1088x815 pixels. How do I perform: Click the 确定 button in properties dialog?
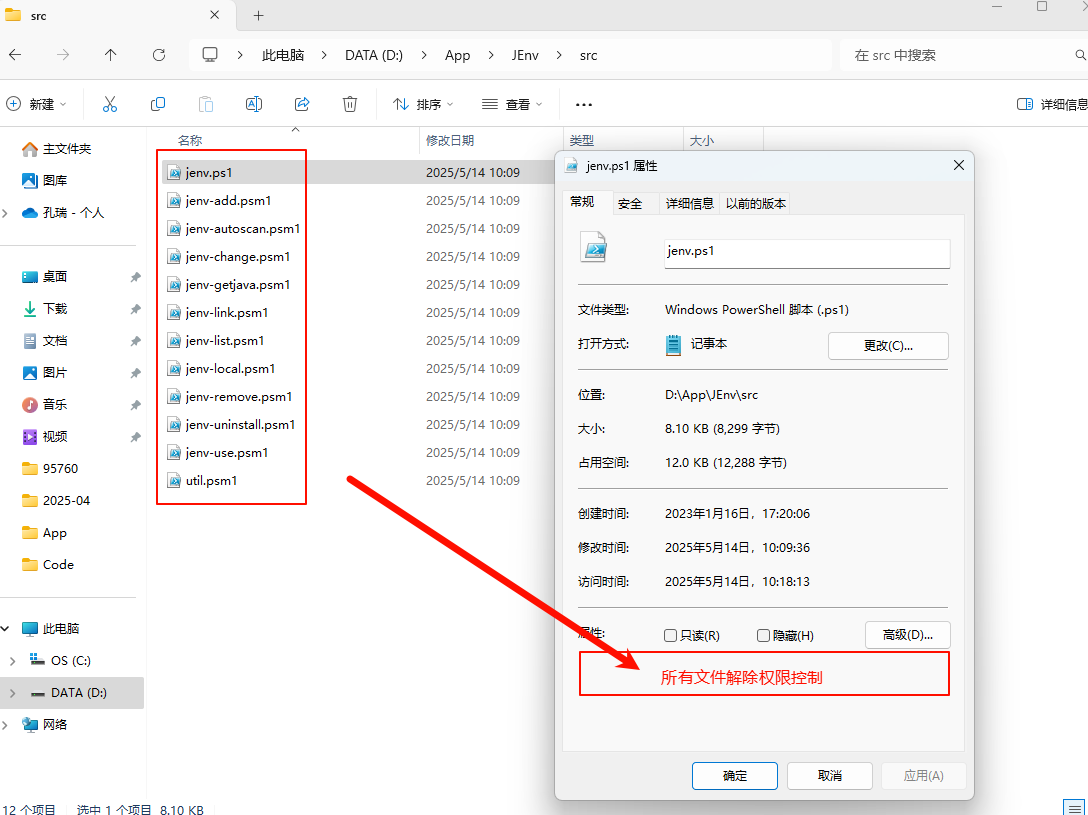tap(735, 776)
